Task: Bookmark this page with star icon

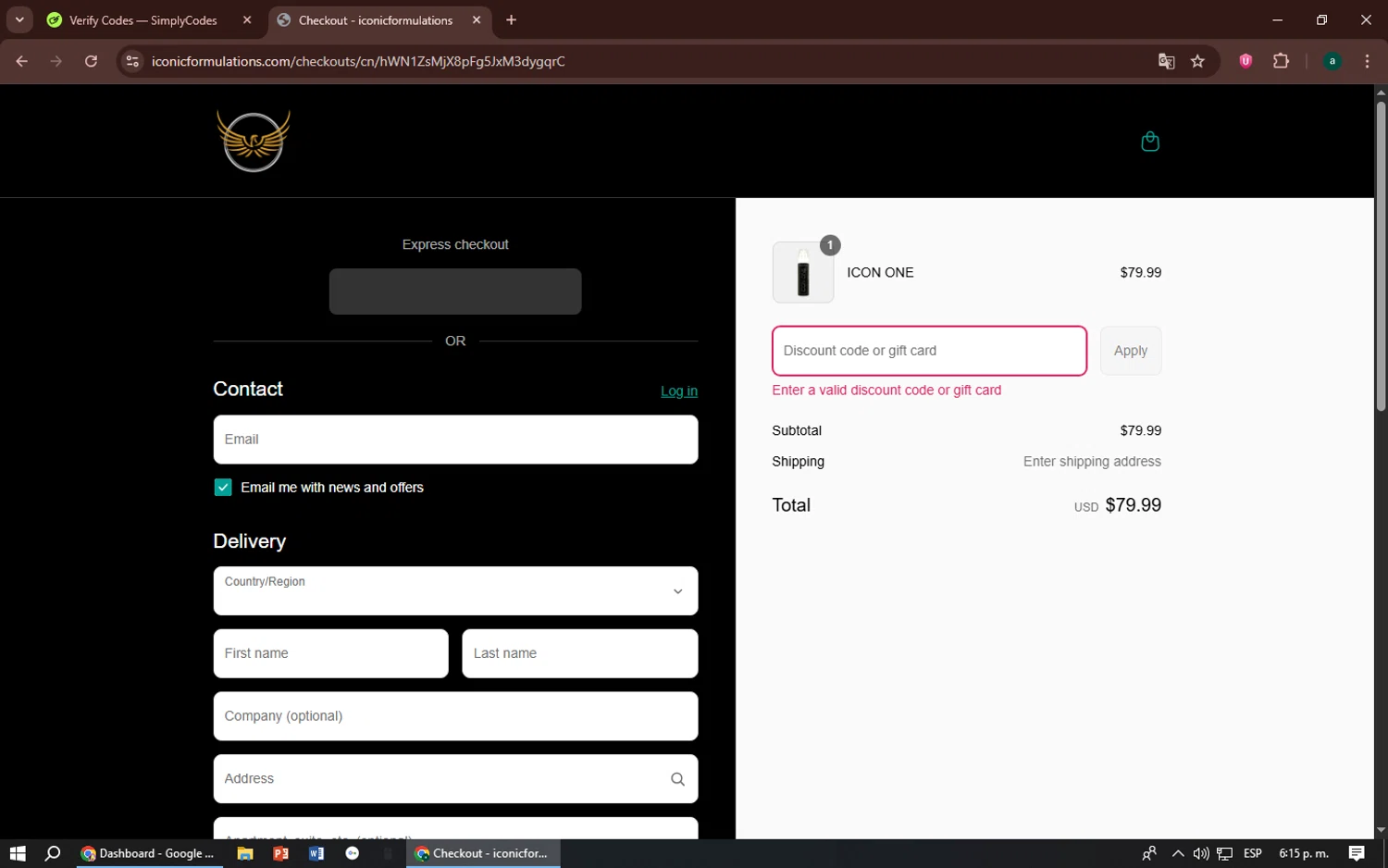Action: tap(1197, 61)
